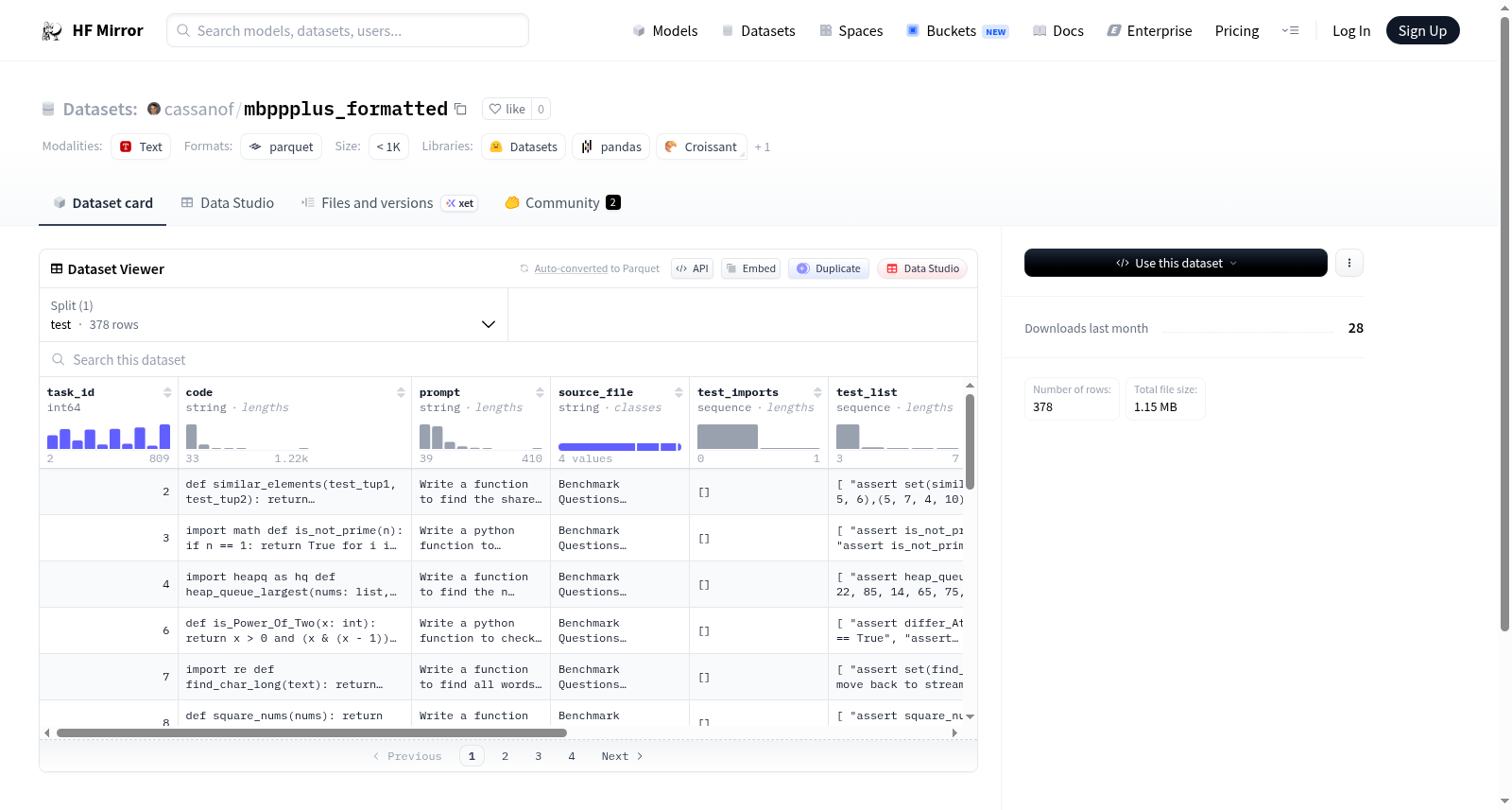The image size is (1512, 810).
Task: Sort the task_id column
Action: click(x=167, y=392)
